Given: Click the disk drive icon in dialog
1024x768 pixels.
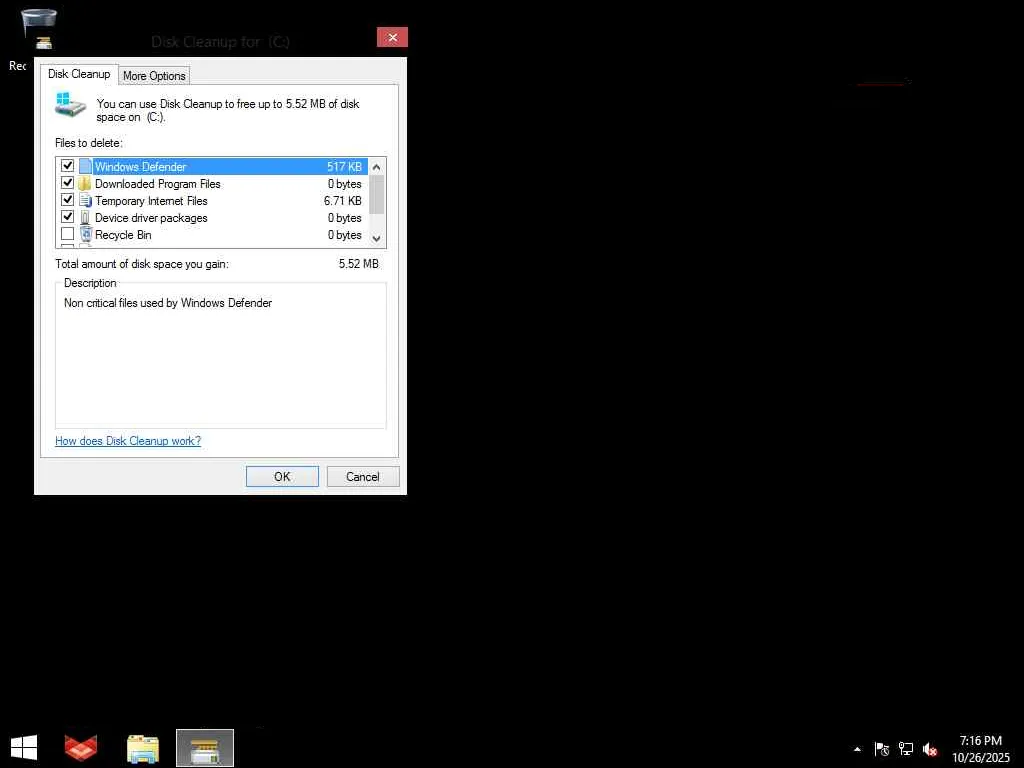Looking at the screenshot, I should point(71,104).
